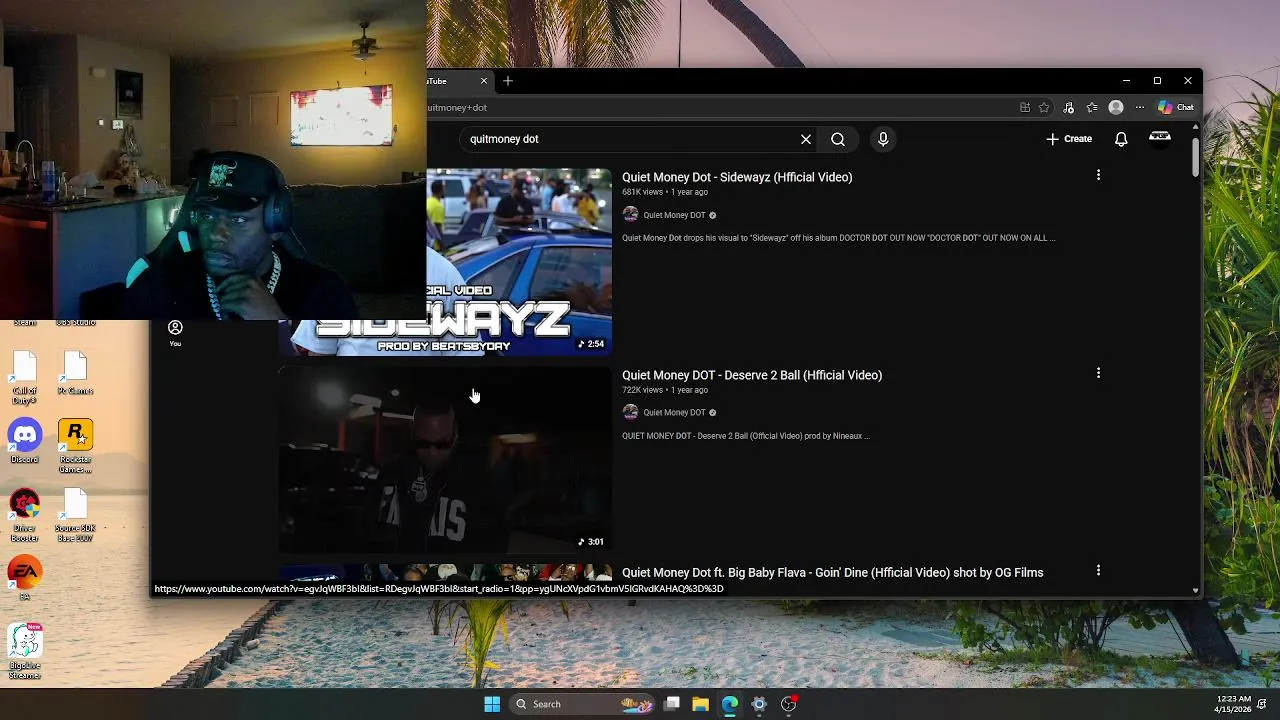
Task: Open Quiet Money Dot channel under Sidewayz
Action: coord(674,215)
